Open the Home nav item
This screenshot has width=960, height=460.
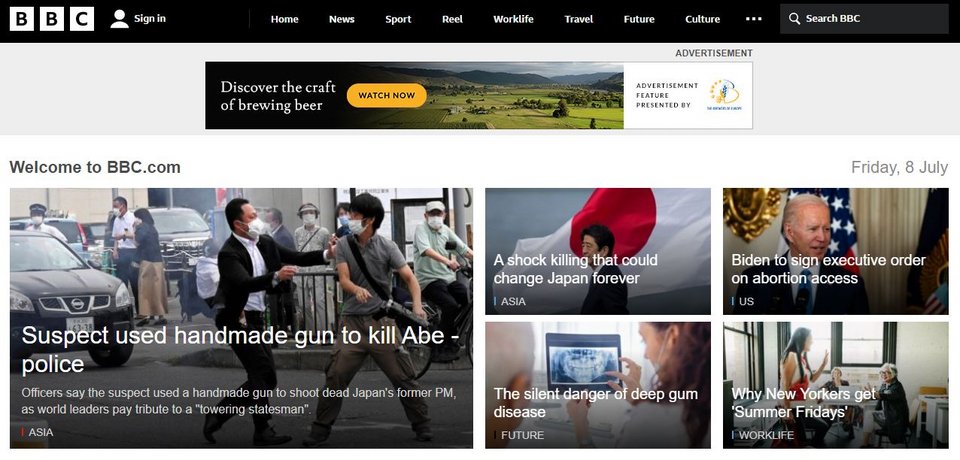(285, 19)
